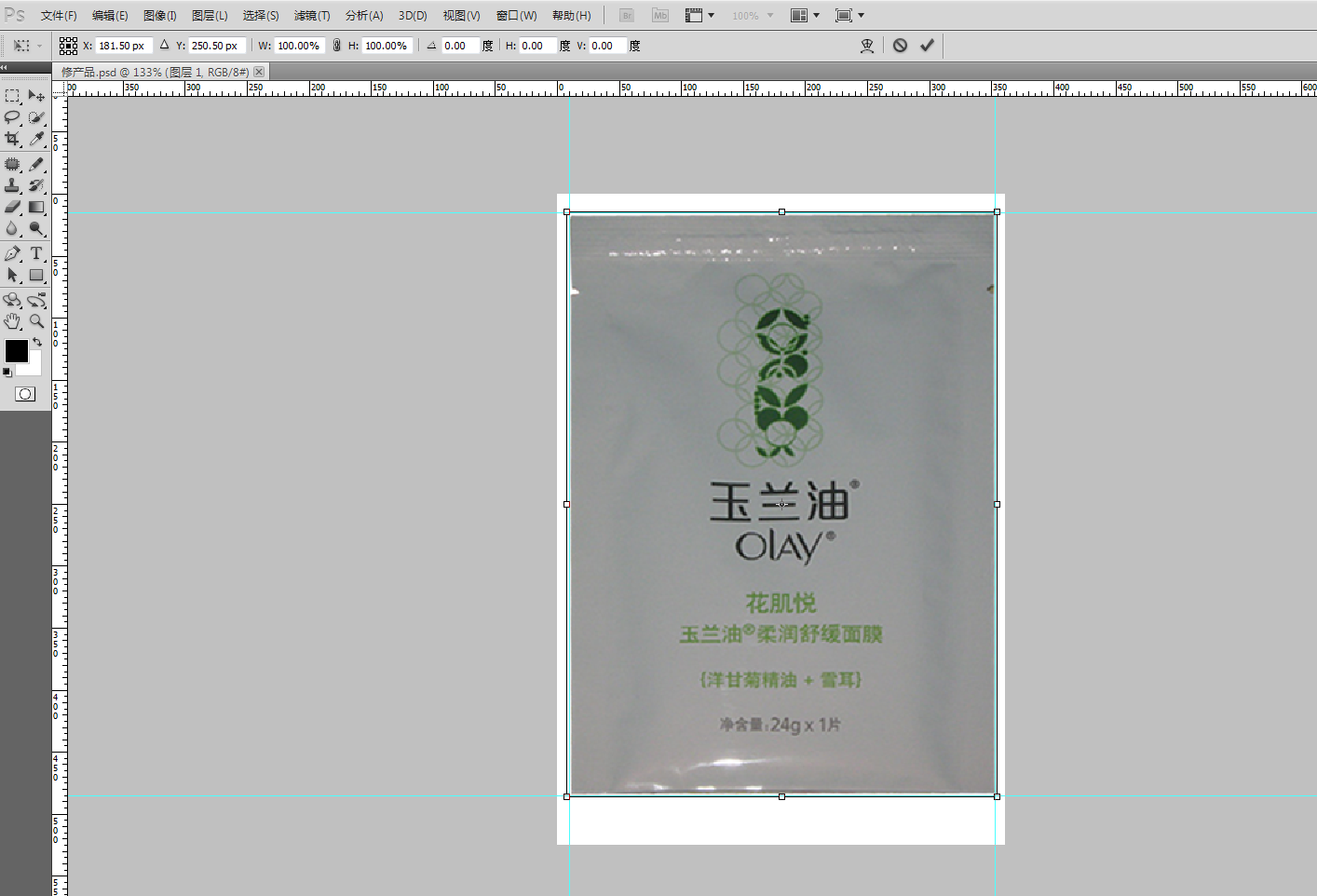Open the Arrange Documents dropdown

pos(805,16)
